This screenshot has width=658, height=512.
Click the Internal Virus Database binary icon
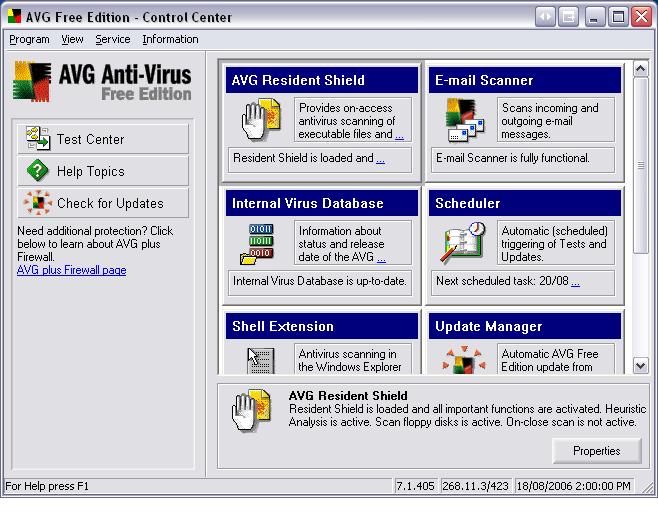[x=257, y=243]
